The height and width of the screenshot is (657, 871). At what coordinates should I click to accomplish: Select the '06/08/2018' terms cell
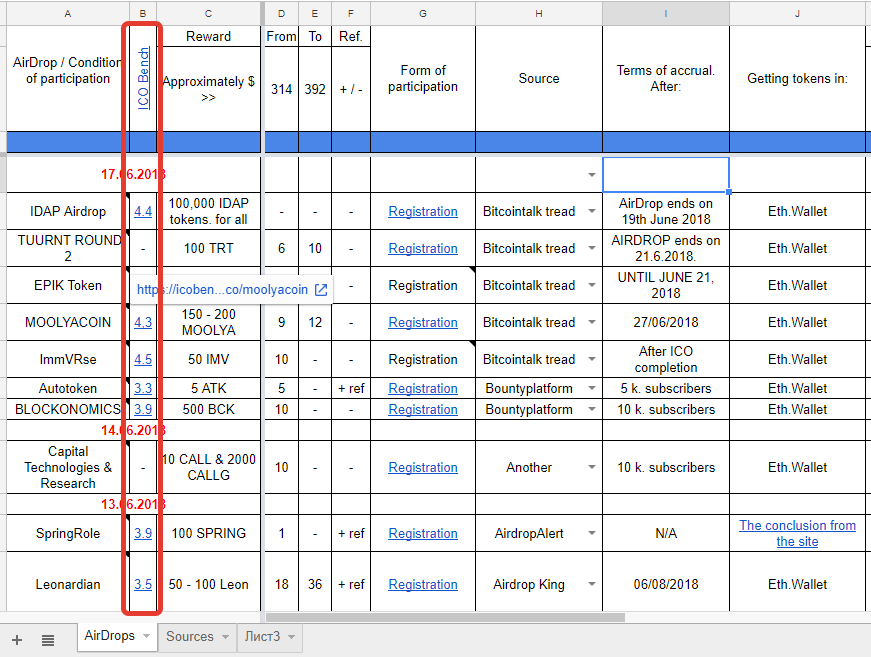[x=665, y=584]
